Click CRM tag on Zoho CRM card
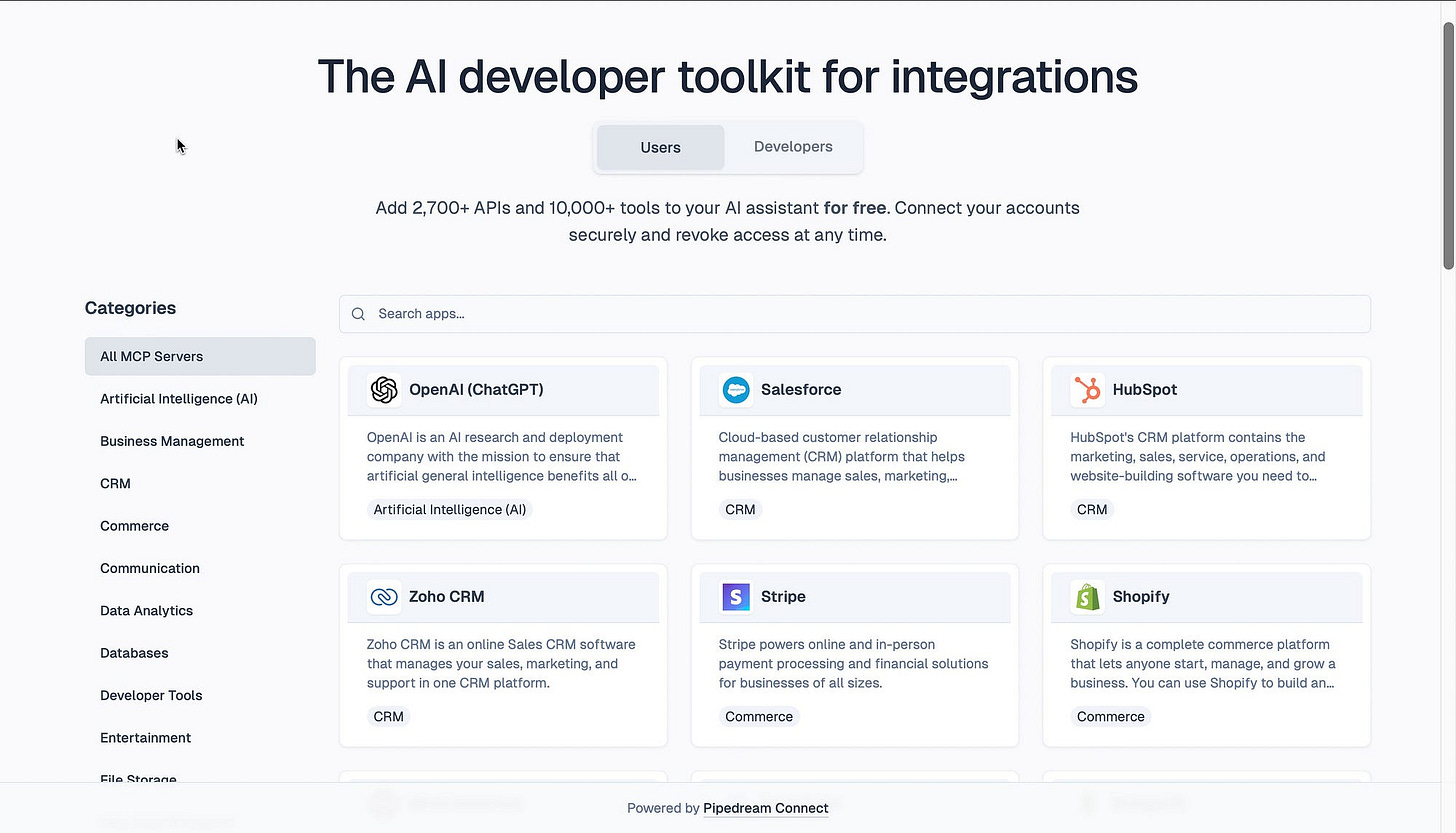This screenshot has width=1456, height=833. pos(388,717)
